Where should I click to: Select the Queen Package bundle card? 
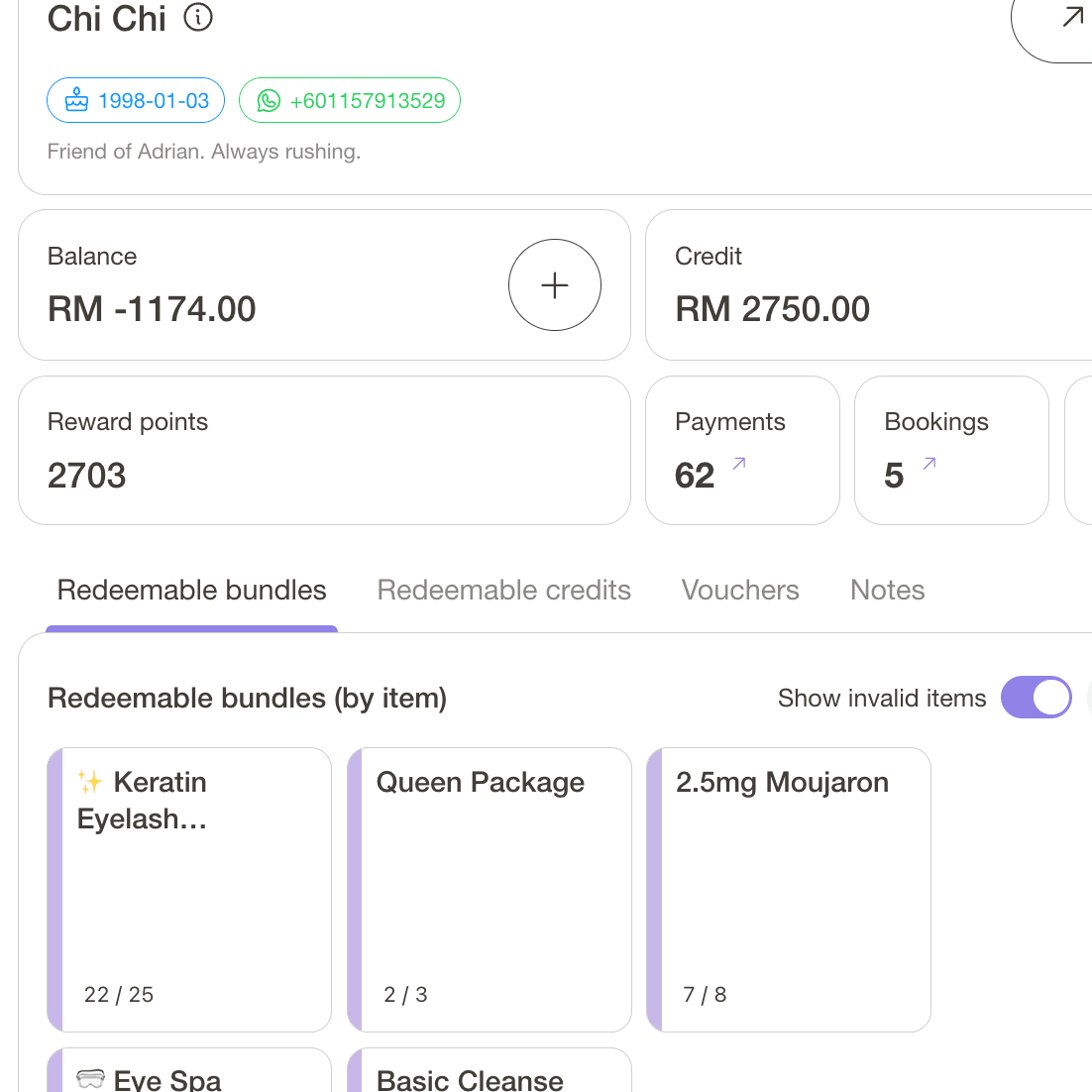tap(489, 889)
